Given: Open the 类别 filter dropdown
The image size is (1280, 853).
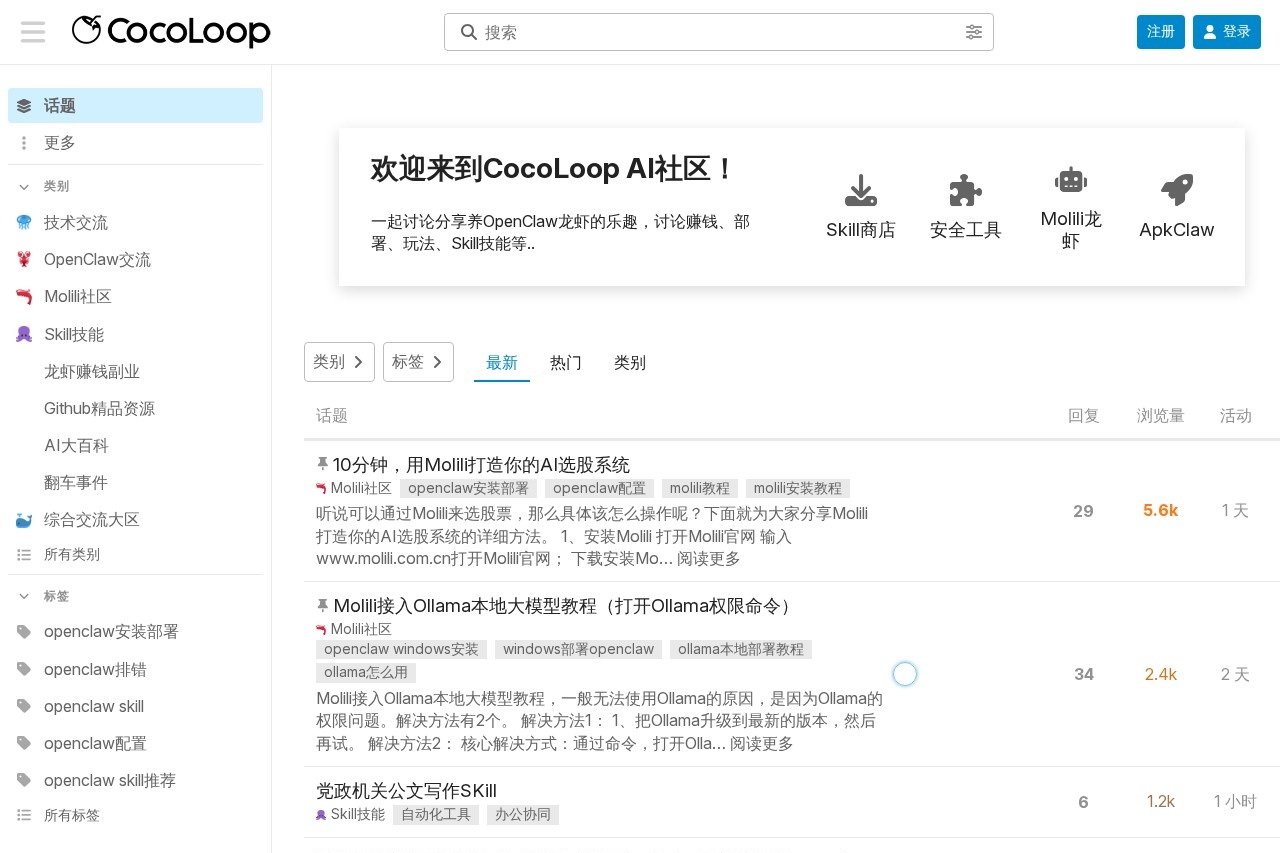Looking at the screenshot, I should point(339,361).
